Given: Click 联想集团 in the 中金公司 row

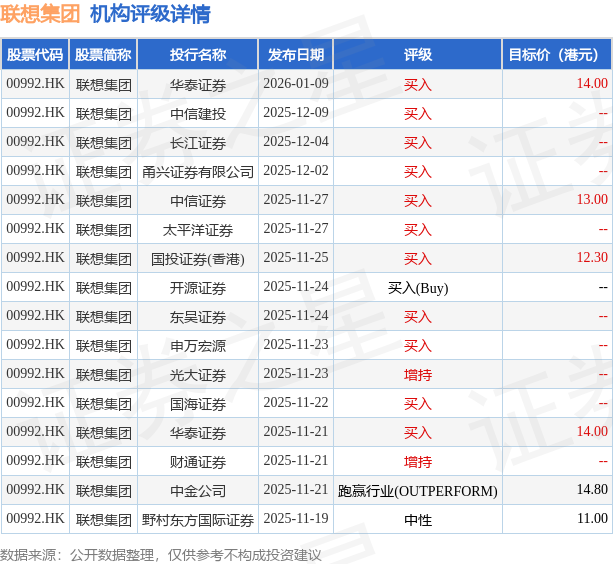Looking at the screenshot, I should [103, 491].
